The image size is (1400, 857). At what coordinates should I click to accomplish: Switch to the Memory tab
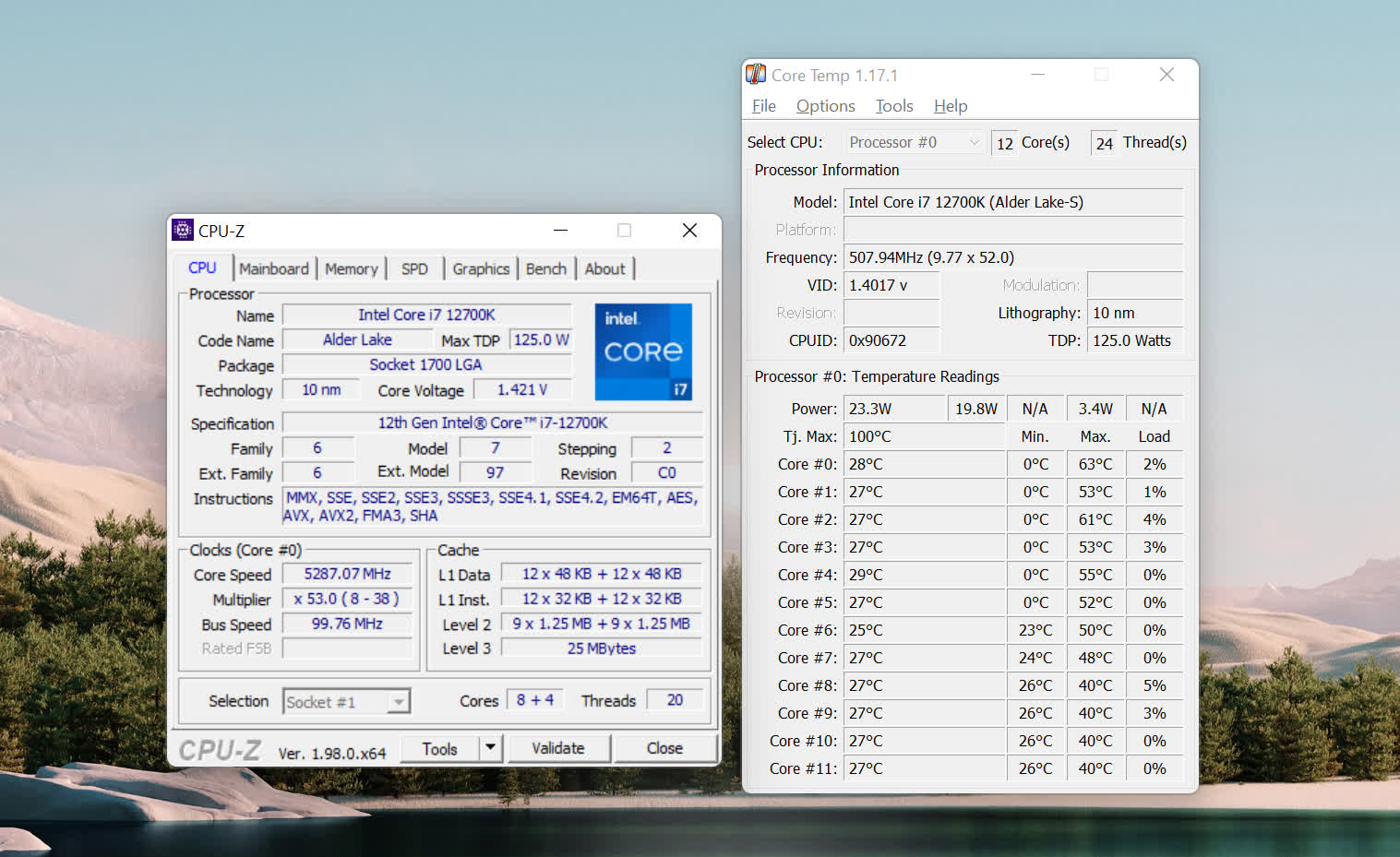click(351, 268)
